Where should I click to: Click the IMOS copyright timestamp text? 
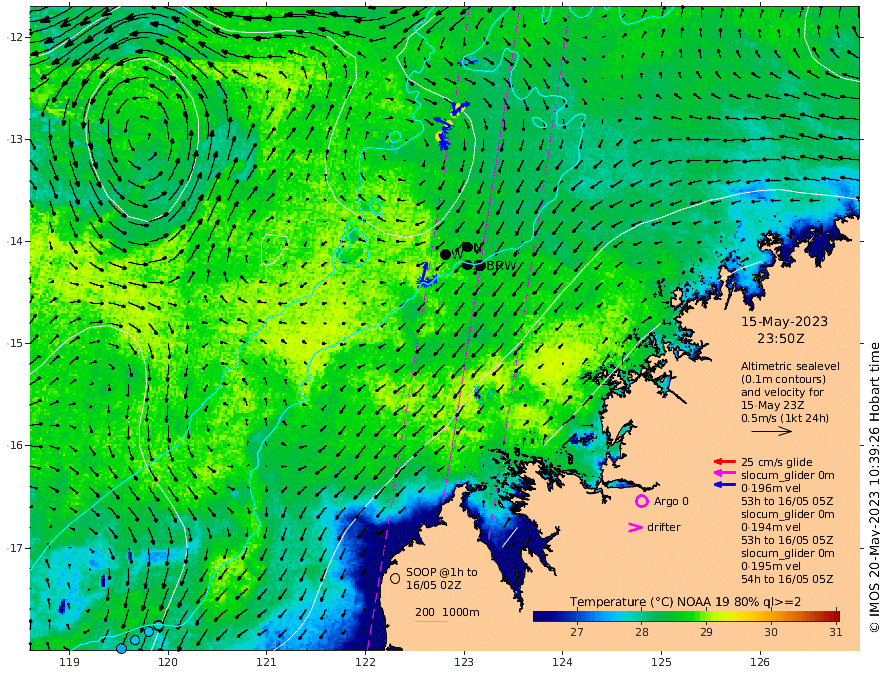[873, 488]
